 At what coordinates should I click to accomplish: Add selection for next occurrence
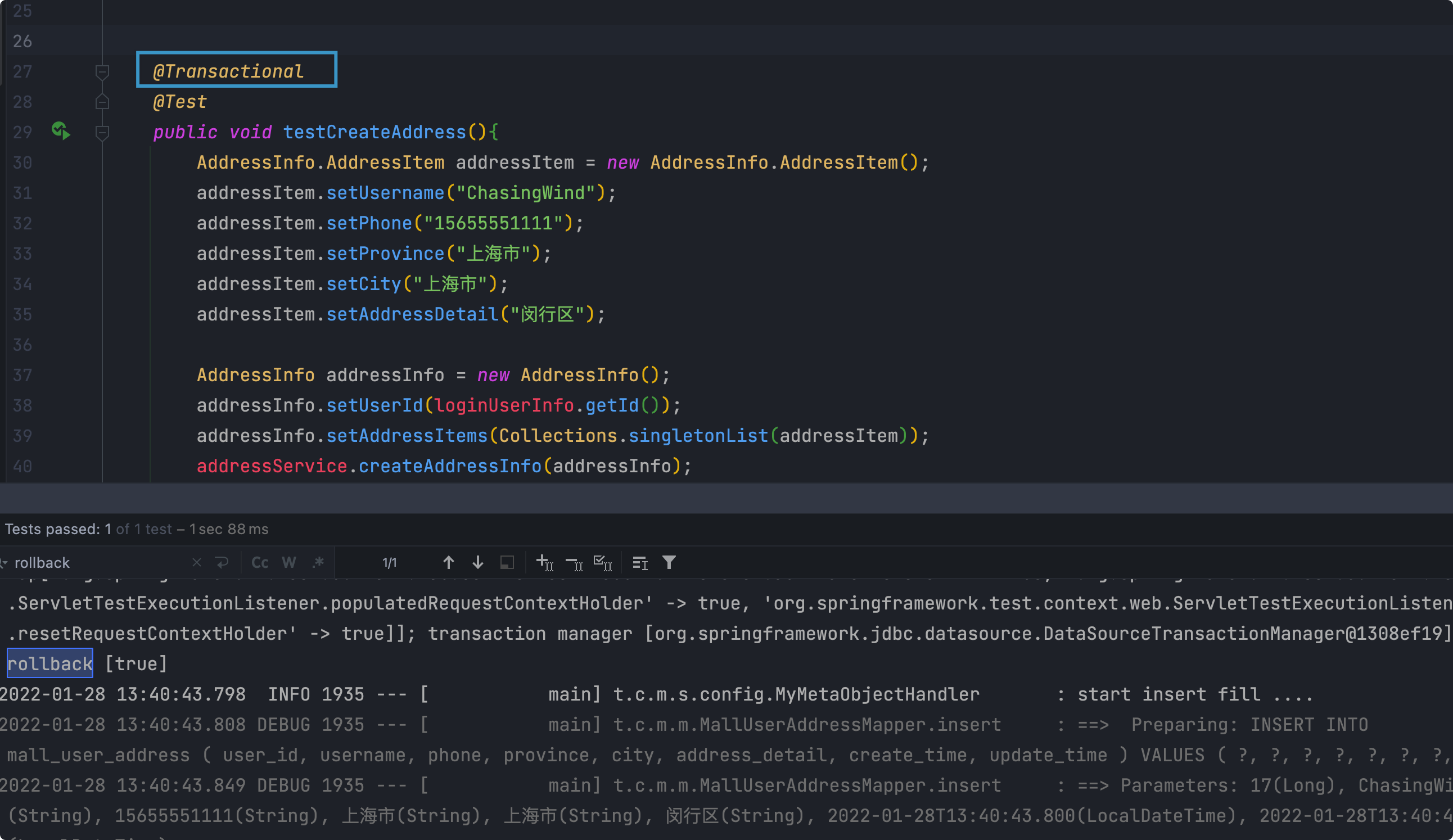544,562
